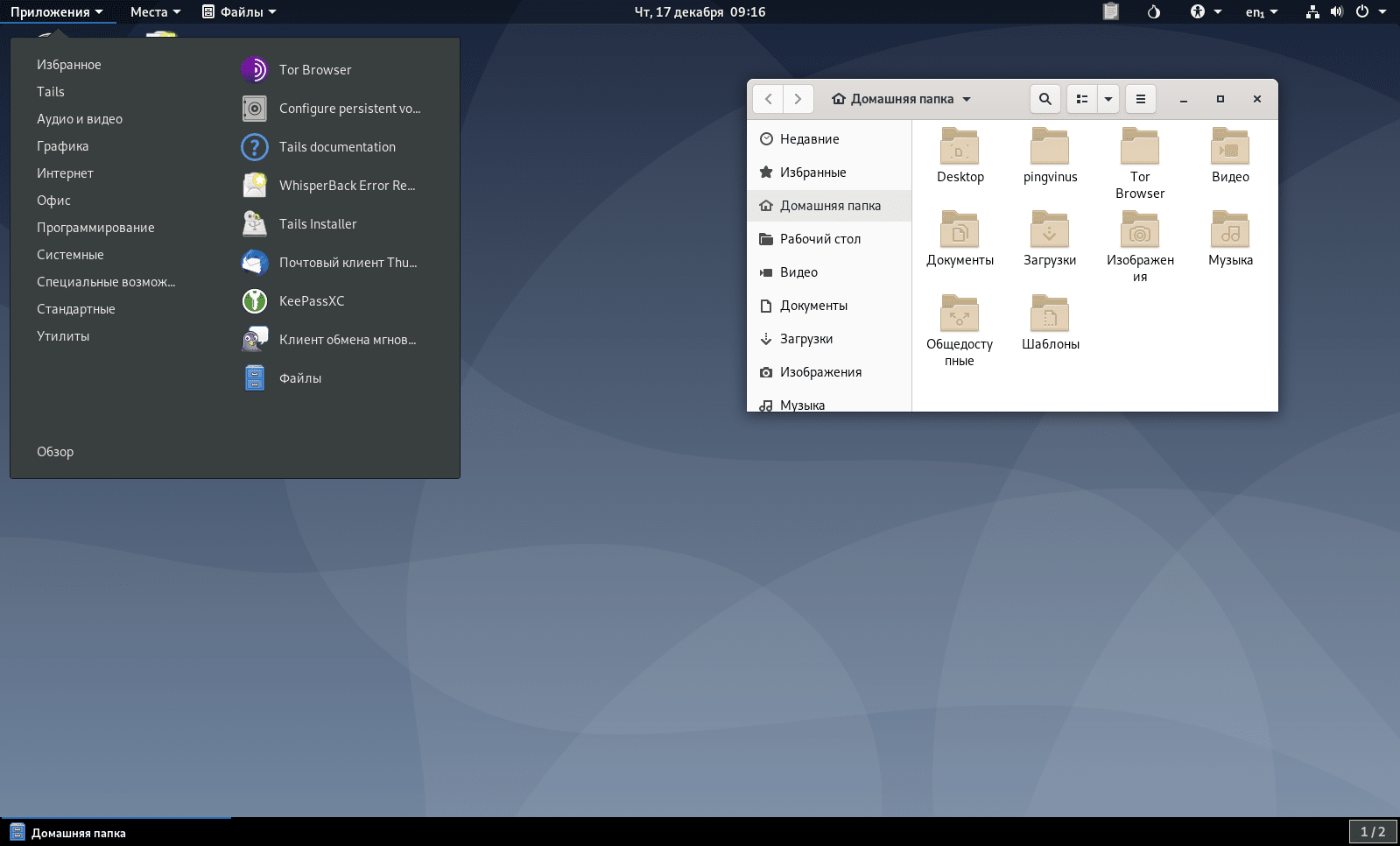Open Tails documentation help icon
This screenshot has width=1400, height=846.
pyautogui.click(x=254, y=147)
